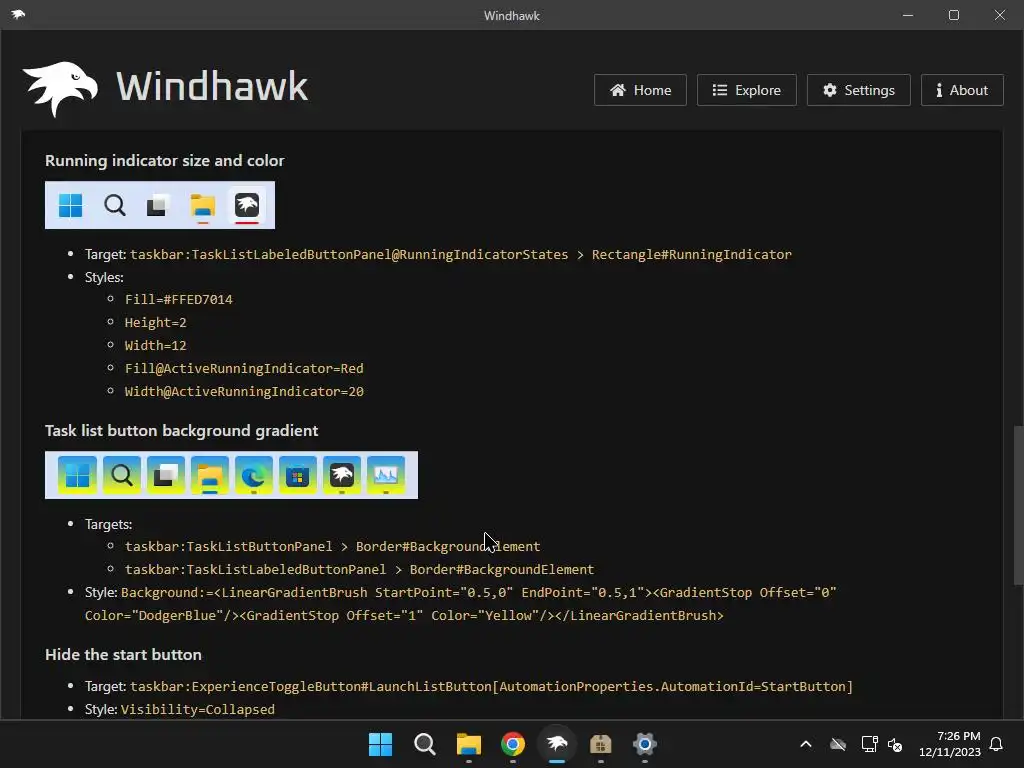Open the notification bell icon
This screenshot has height=768, width=1024.
click(996, 744)
